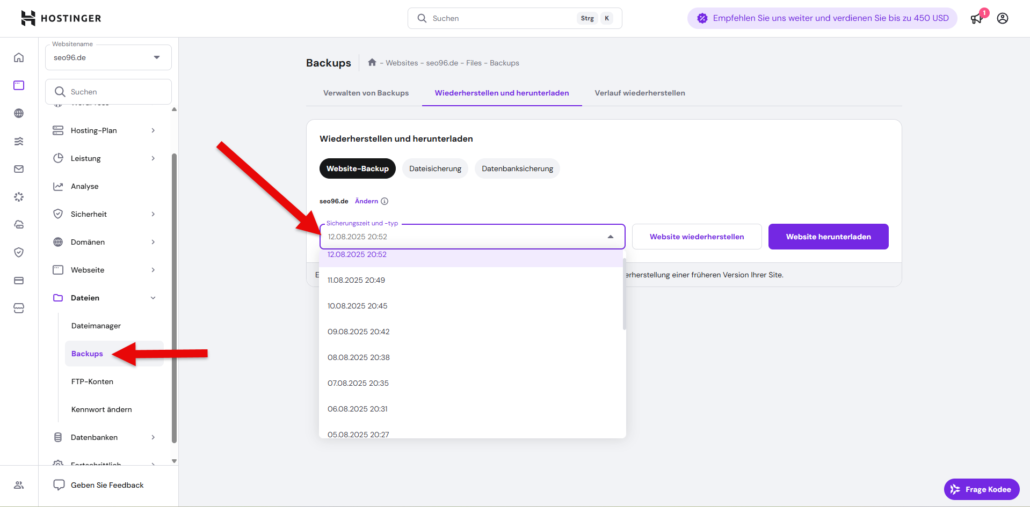Click Geben Sie Feedback text
The image size is (1030, 507).
107,485
